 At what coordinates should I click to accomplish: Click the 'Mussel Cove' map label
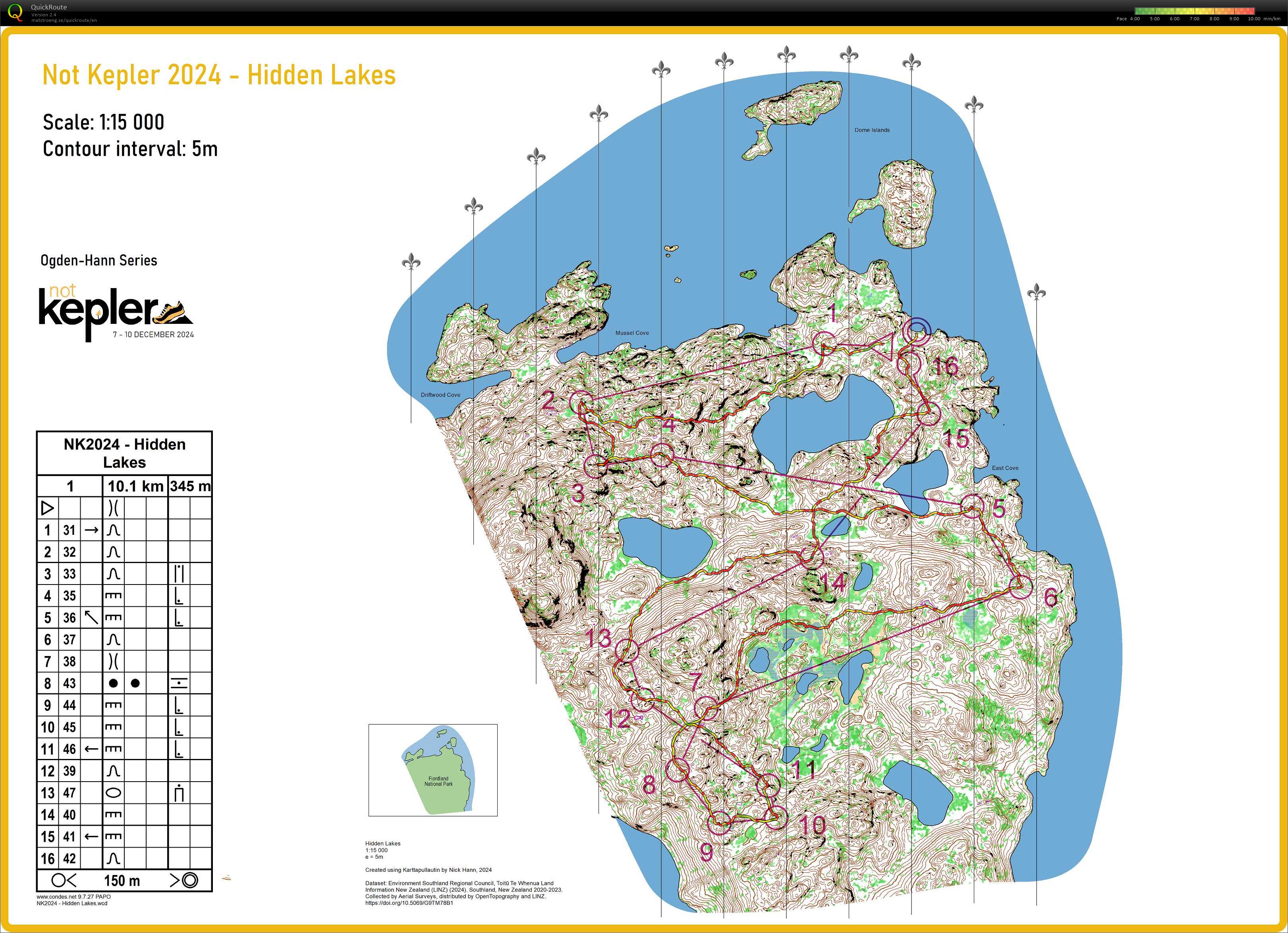(x=631, y=333)
